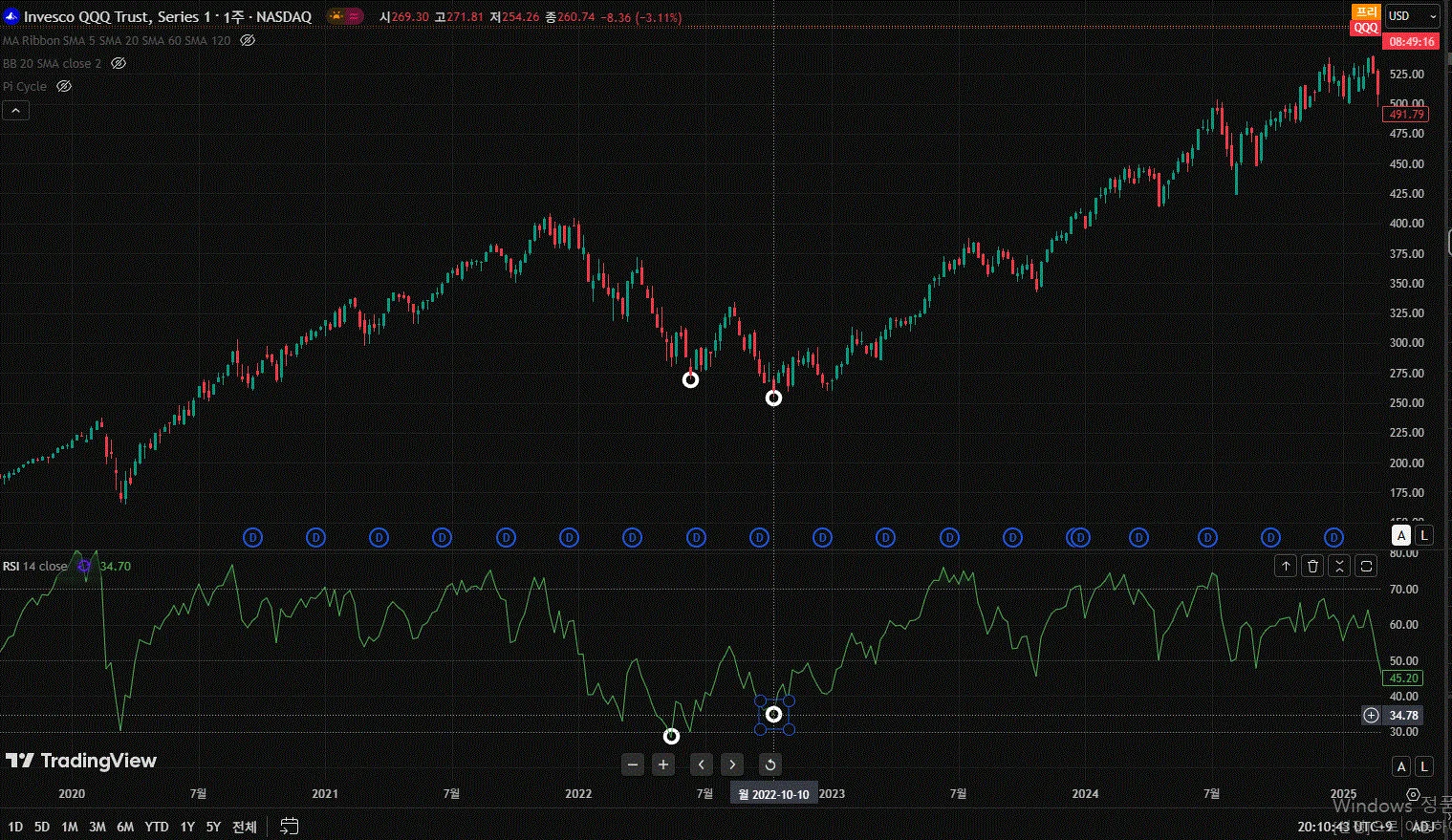
Task: Click the pink wave icon beside the symbol title
Action: (354, 16)
